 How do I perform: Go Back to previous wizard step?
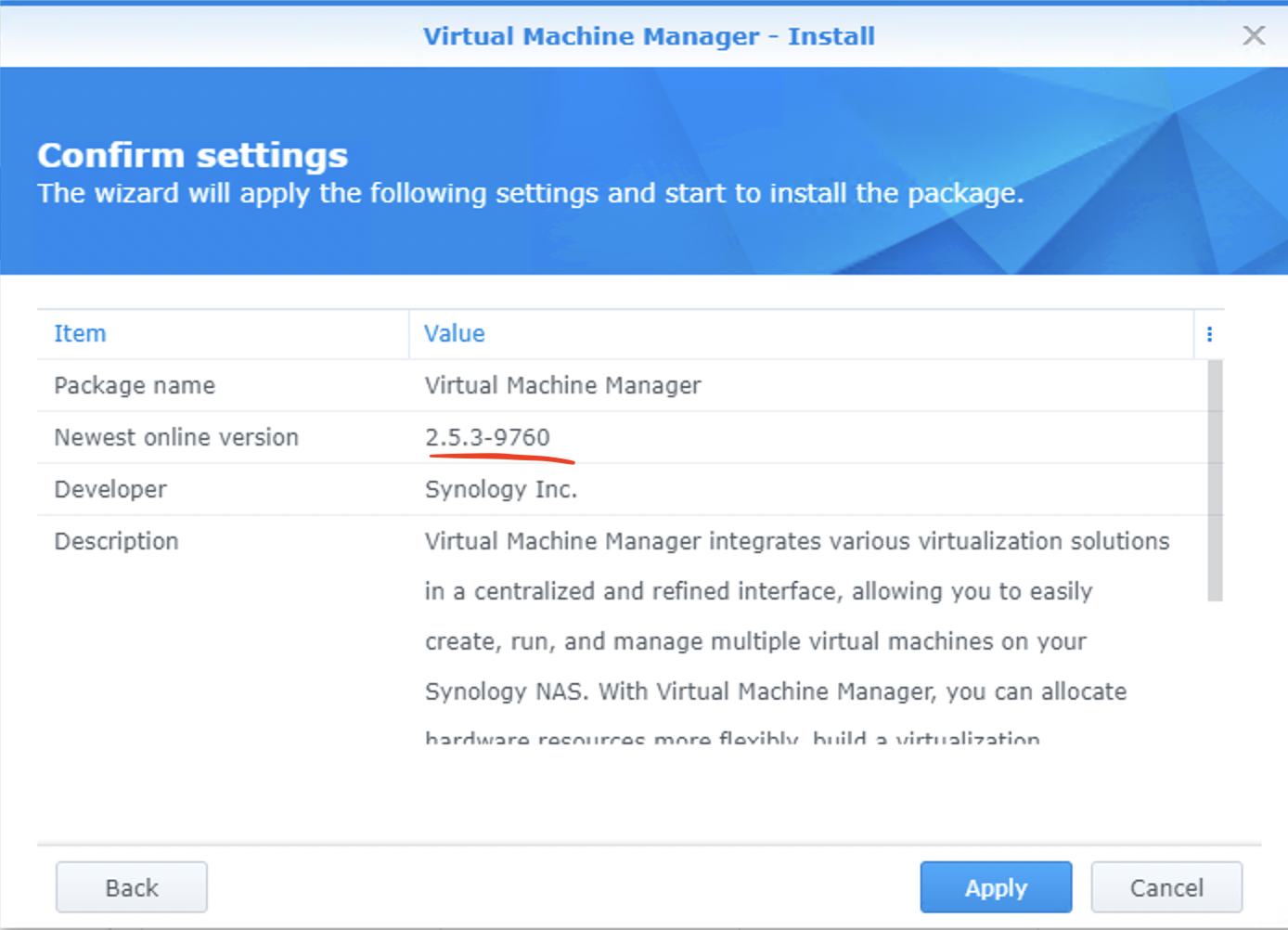(131, 887)
